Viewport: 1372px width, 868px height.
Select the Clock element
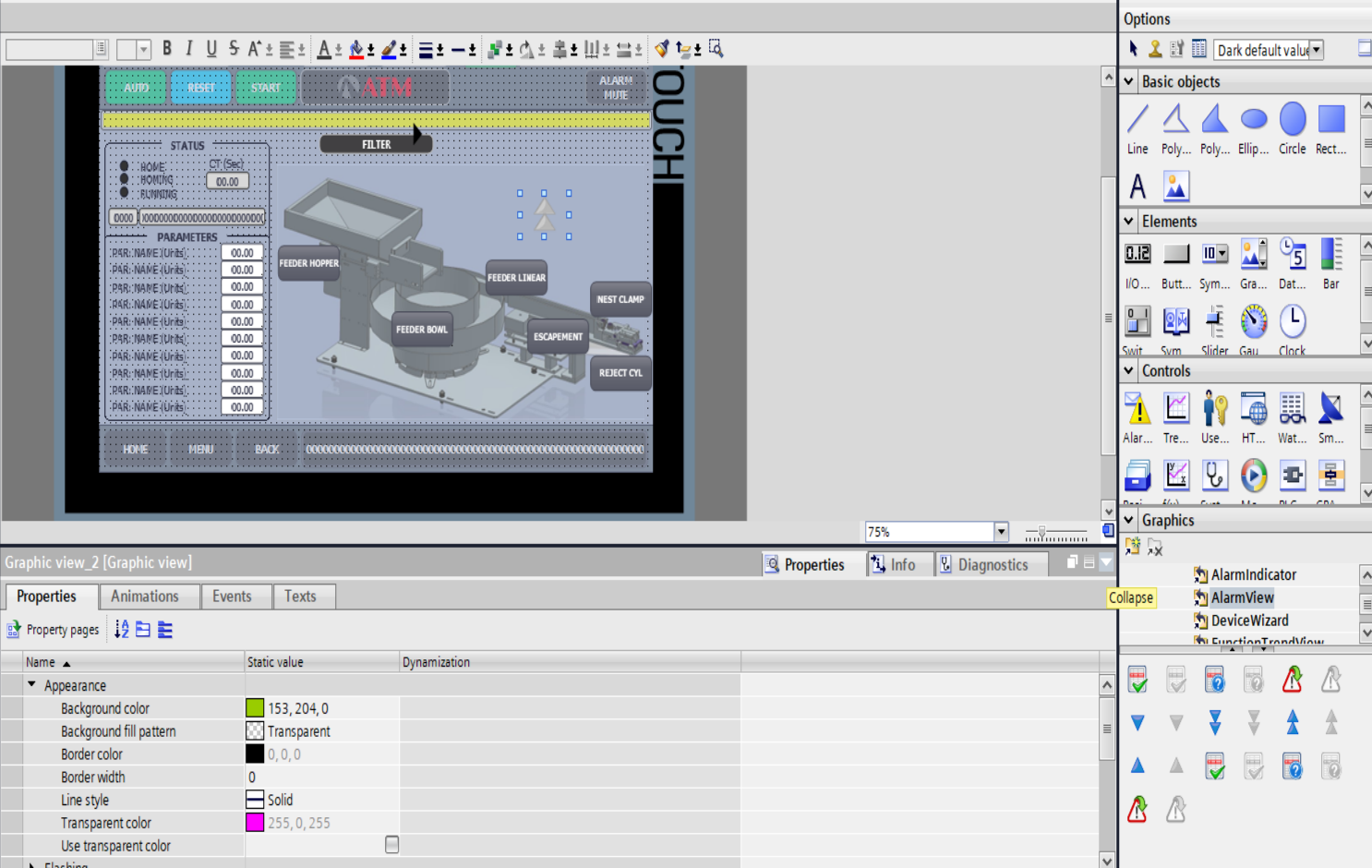[1292, 322]
